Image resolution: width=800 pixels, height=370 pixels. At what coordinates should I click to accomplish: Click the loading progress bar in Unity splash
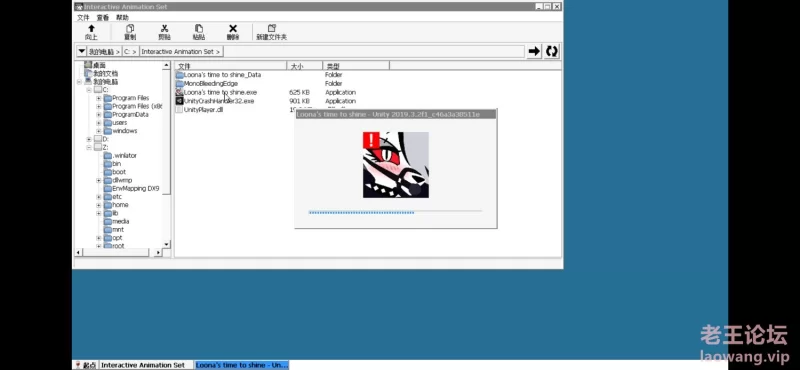pyautogui.click(x=395, y=212)
